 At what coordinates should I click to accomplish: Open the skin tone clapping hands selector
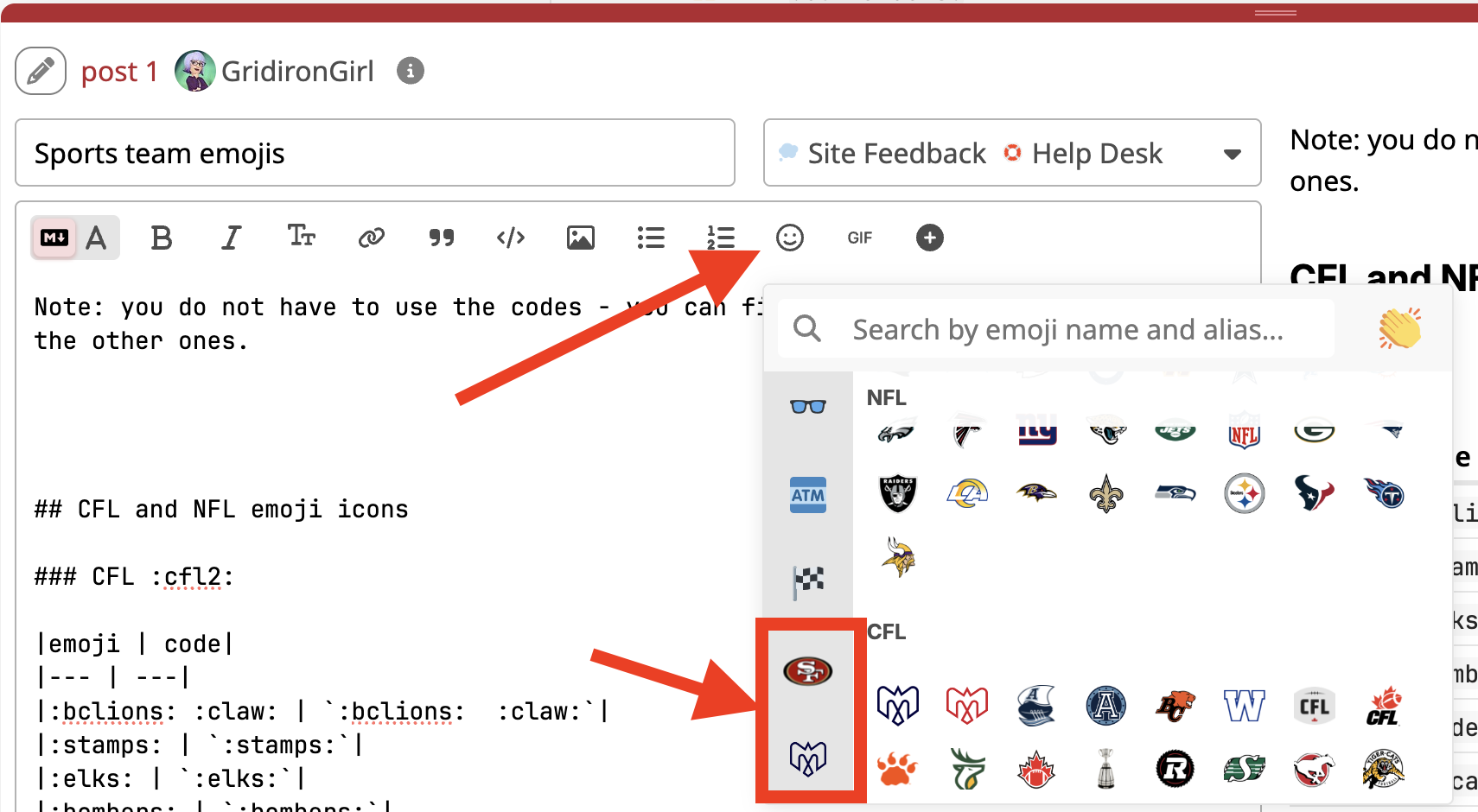point(1399,328)
